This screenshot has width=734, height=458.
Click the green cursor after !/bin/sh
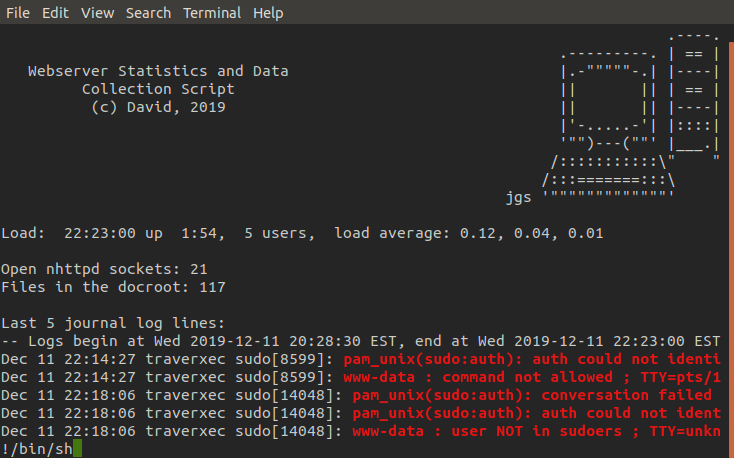[77, 448]
